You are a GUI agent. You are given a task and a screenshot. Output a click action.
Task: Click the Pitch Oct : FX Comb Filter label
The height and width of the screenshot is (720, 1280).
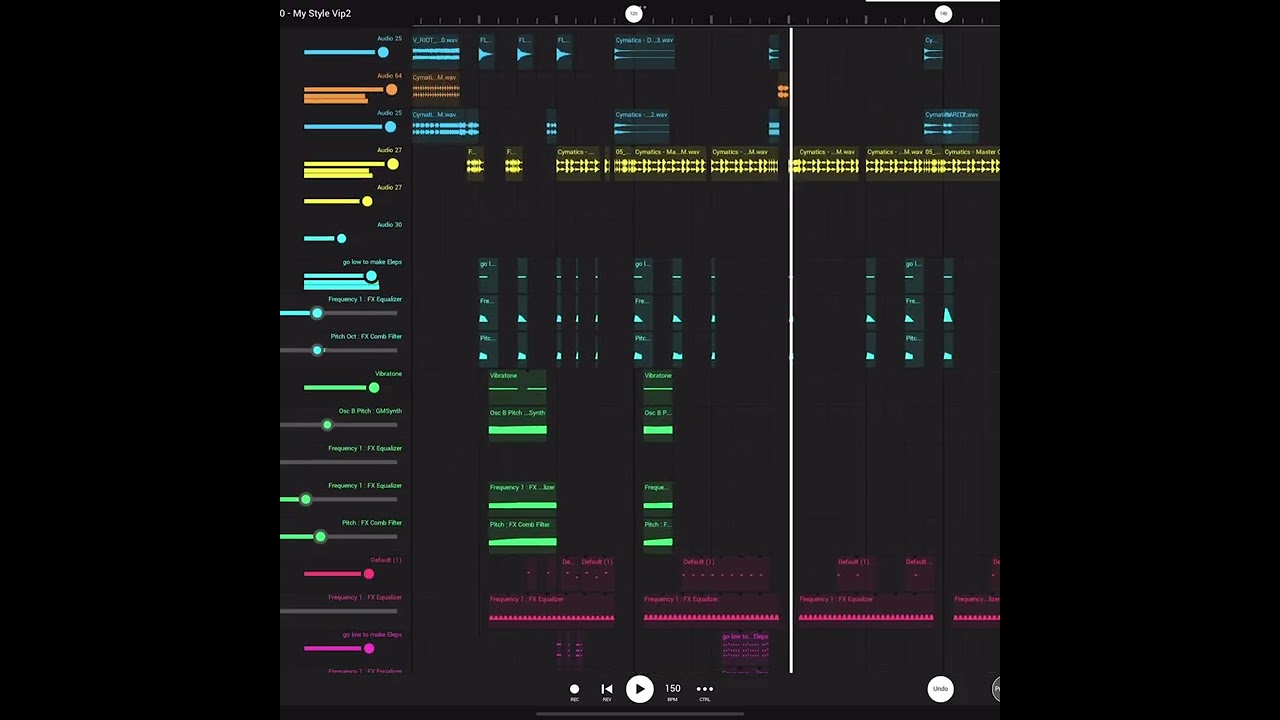click(366, 337)
